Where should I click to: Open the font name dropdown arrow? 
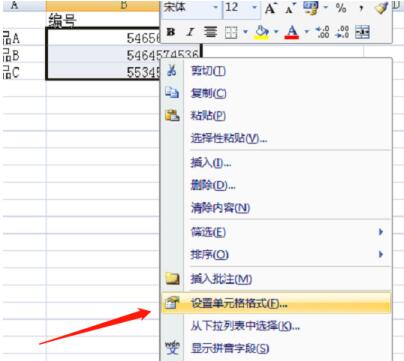point(215,7)
